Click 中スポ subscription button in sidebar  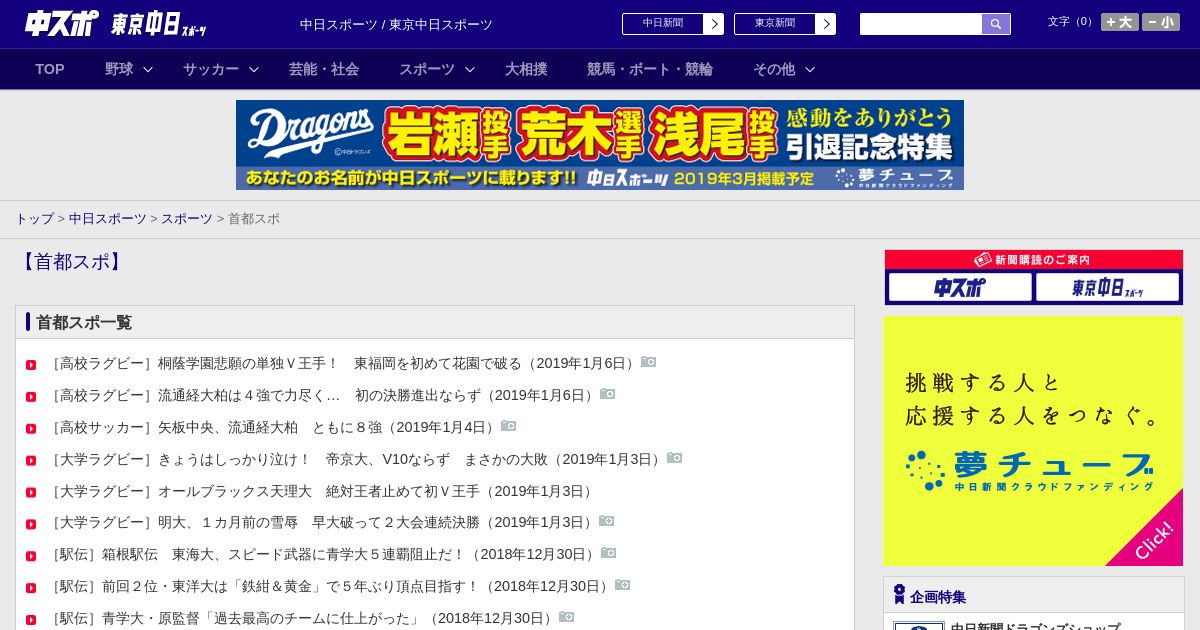pos(960,288)
